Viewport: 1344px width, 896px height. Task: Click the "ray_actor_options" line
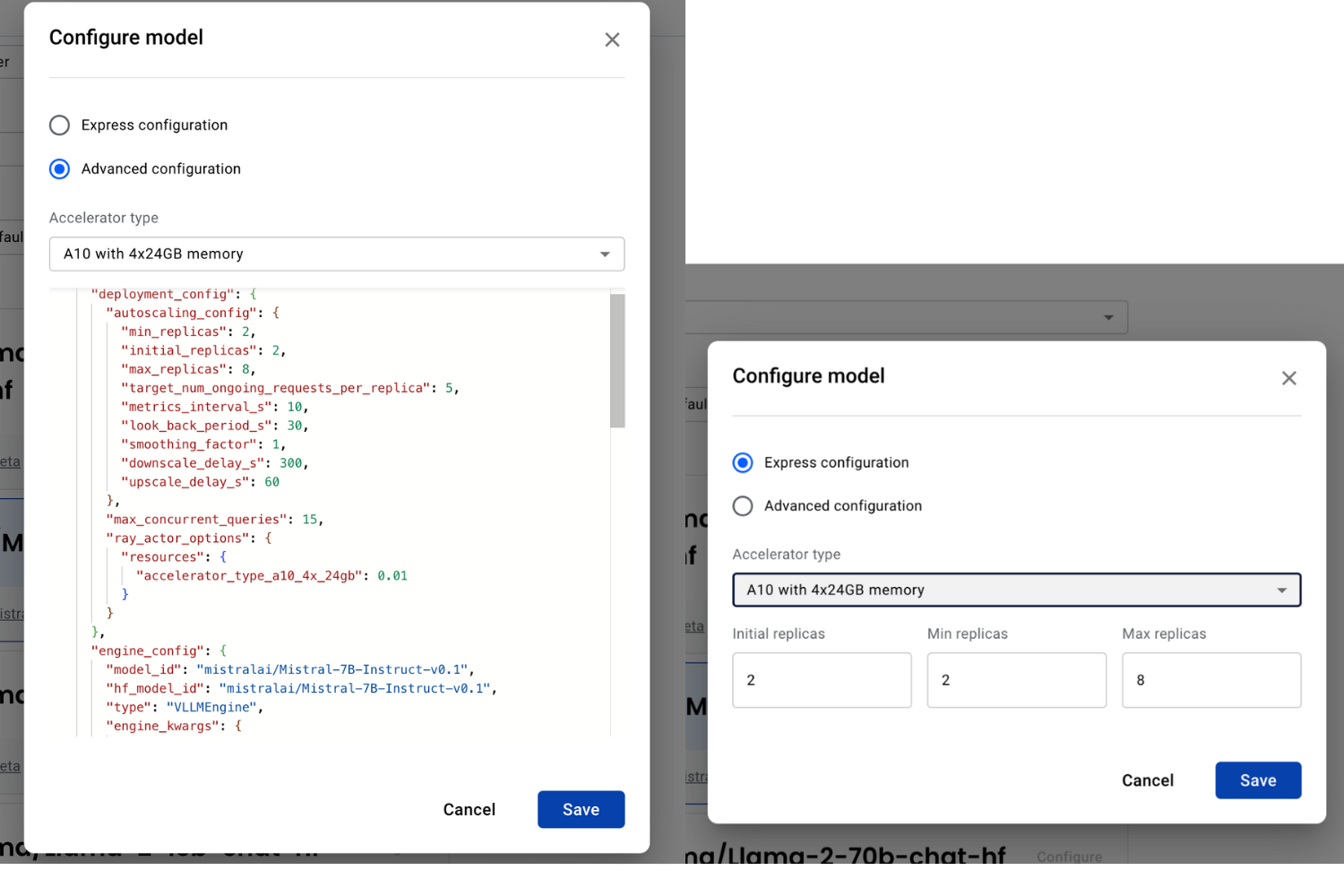(189, 538)
